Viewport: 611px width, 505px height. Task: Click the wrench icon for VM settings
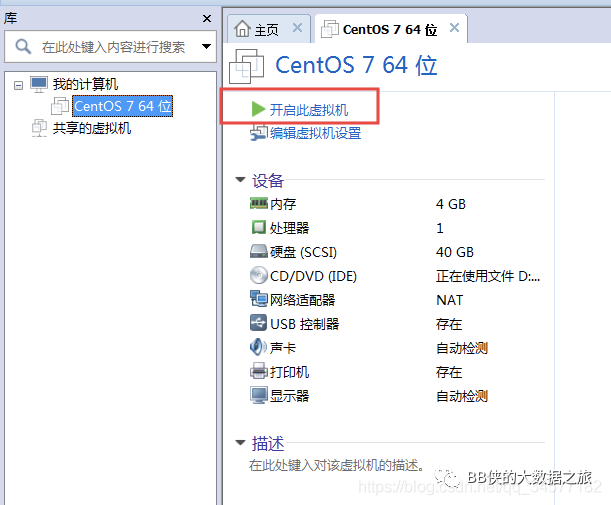point(258,133)
